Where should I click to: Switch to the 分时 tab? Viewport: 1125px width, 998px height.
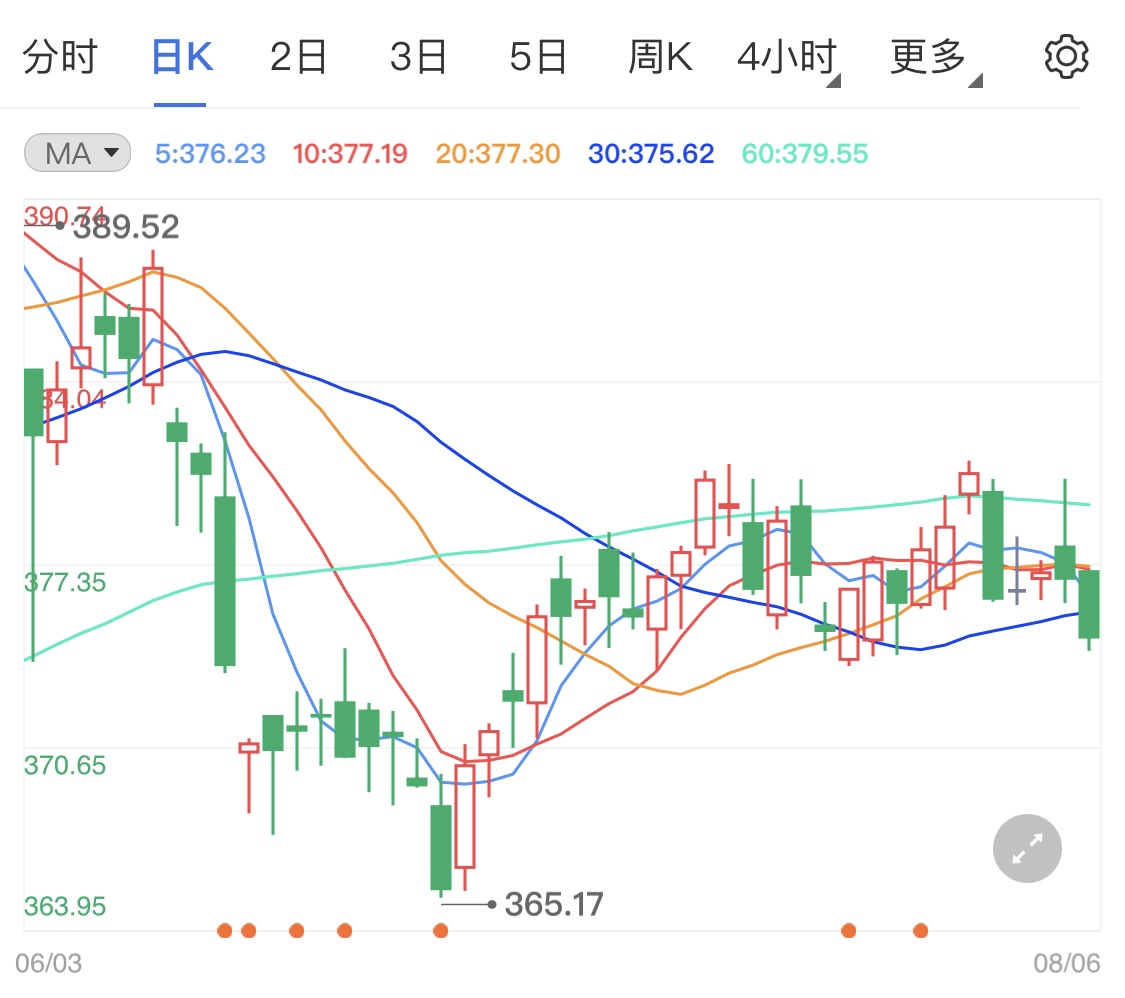tap(60, 57)
